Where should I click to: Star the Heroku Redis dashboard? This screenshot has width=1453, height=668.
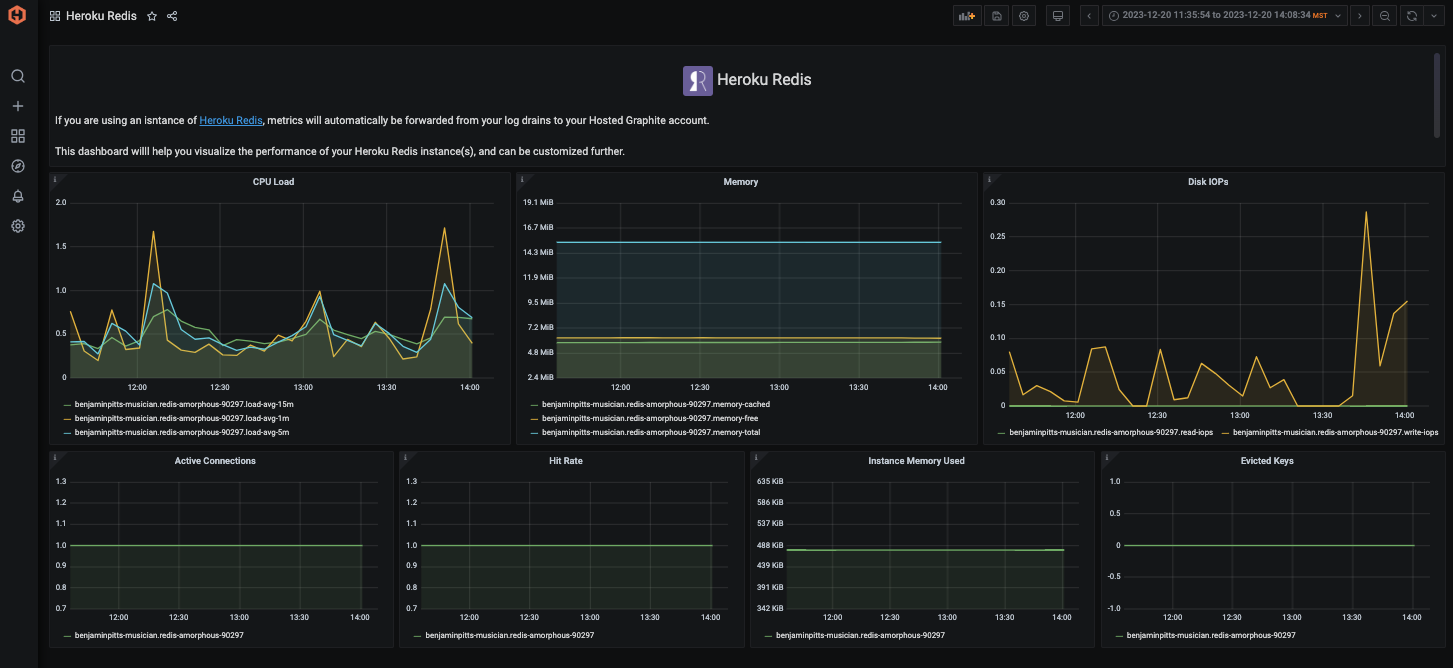[x=150, y=15]
